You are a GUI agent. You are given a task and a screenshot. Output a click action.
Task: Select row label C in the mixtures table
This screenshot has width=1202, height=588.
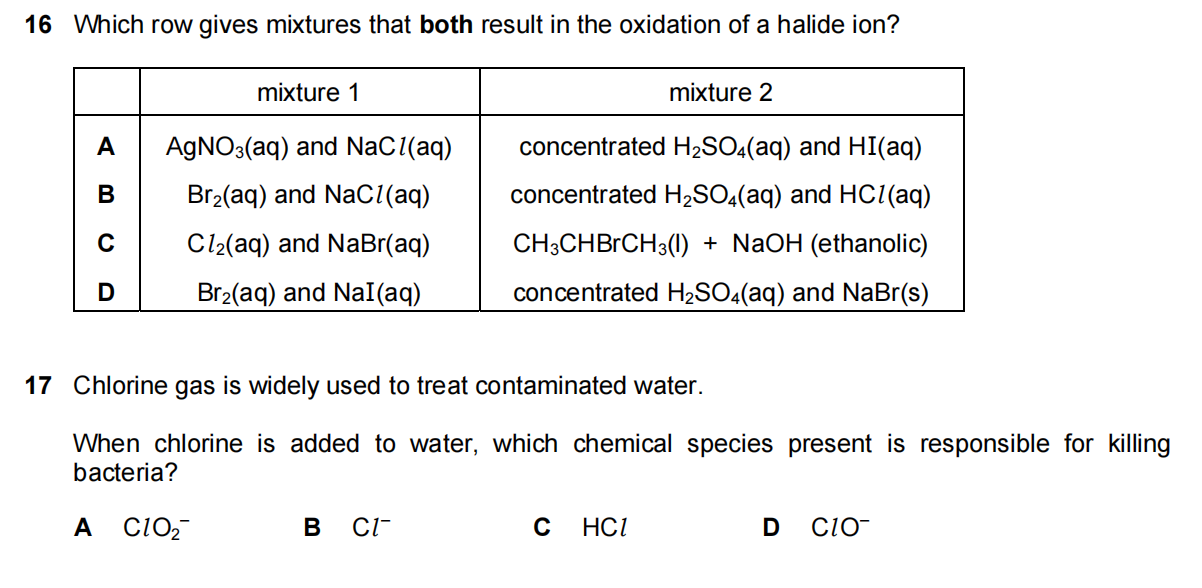[105, 244]
